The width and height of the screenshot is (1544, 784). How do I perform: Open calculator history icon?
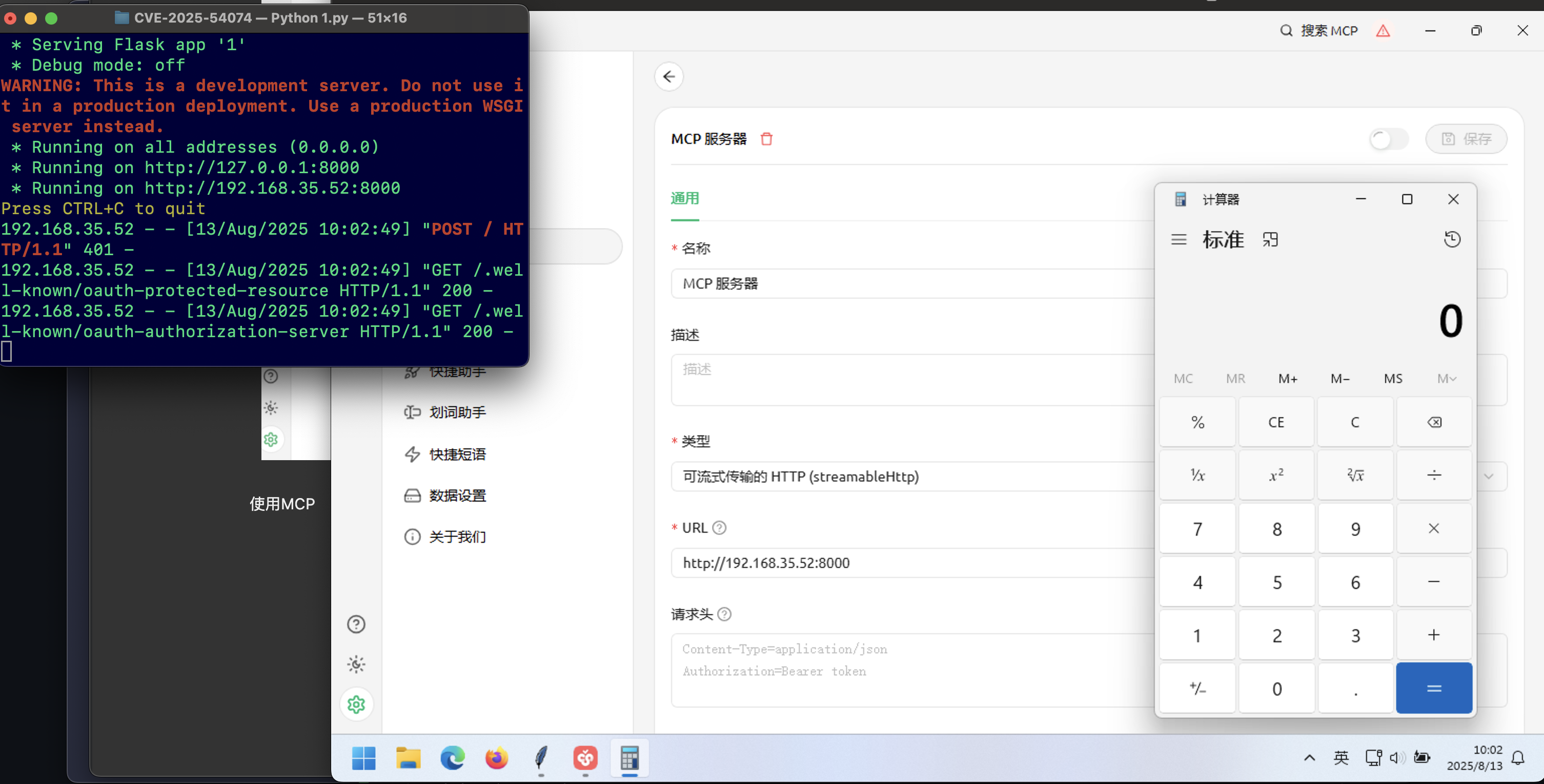(x=1452, y=240)
